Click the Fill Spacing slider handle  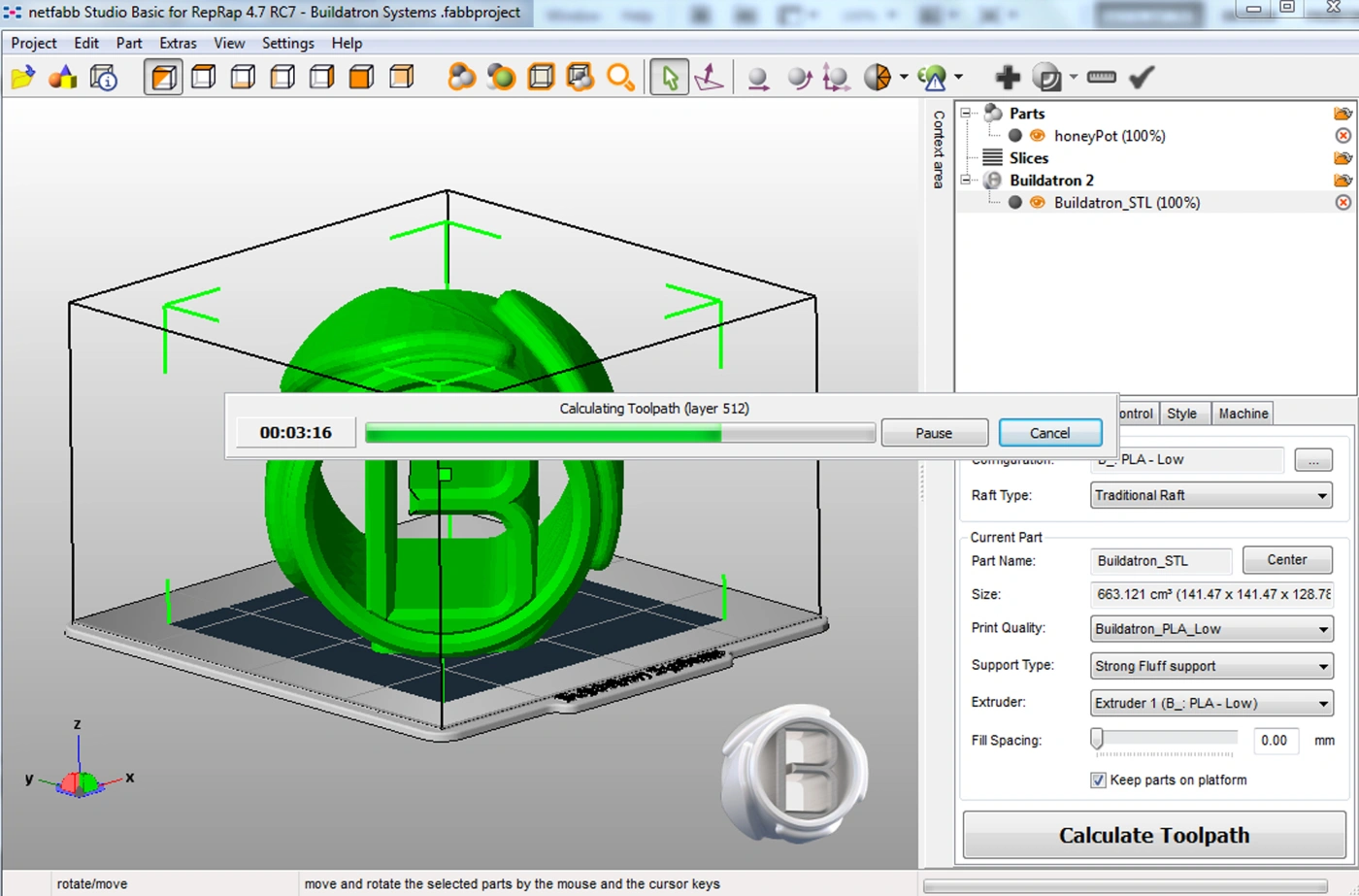[1097, 740]
